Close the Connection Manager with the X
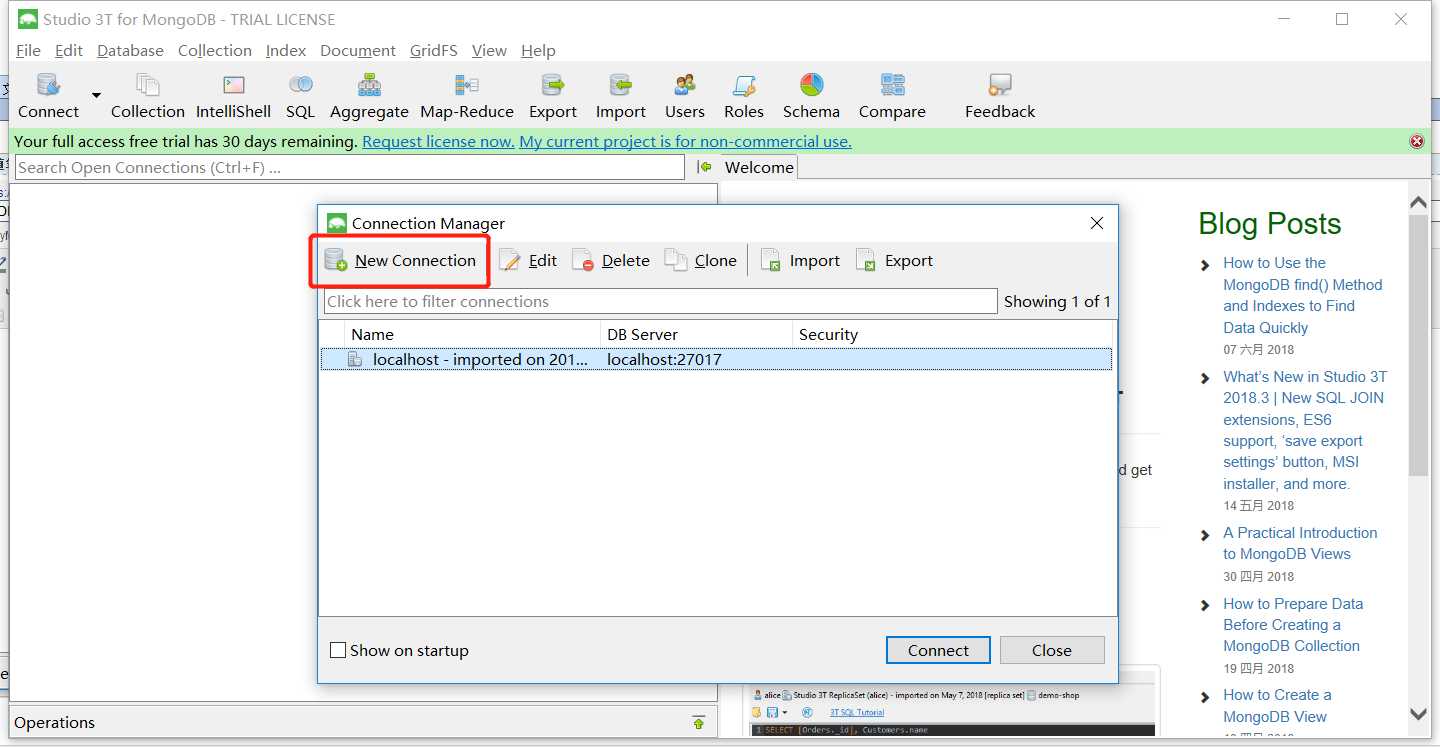Screen dimensions: 1440x747 (x=1096, y=223)
